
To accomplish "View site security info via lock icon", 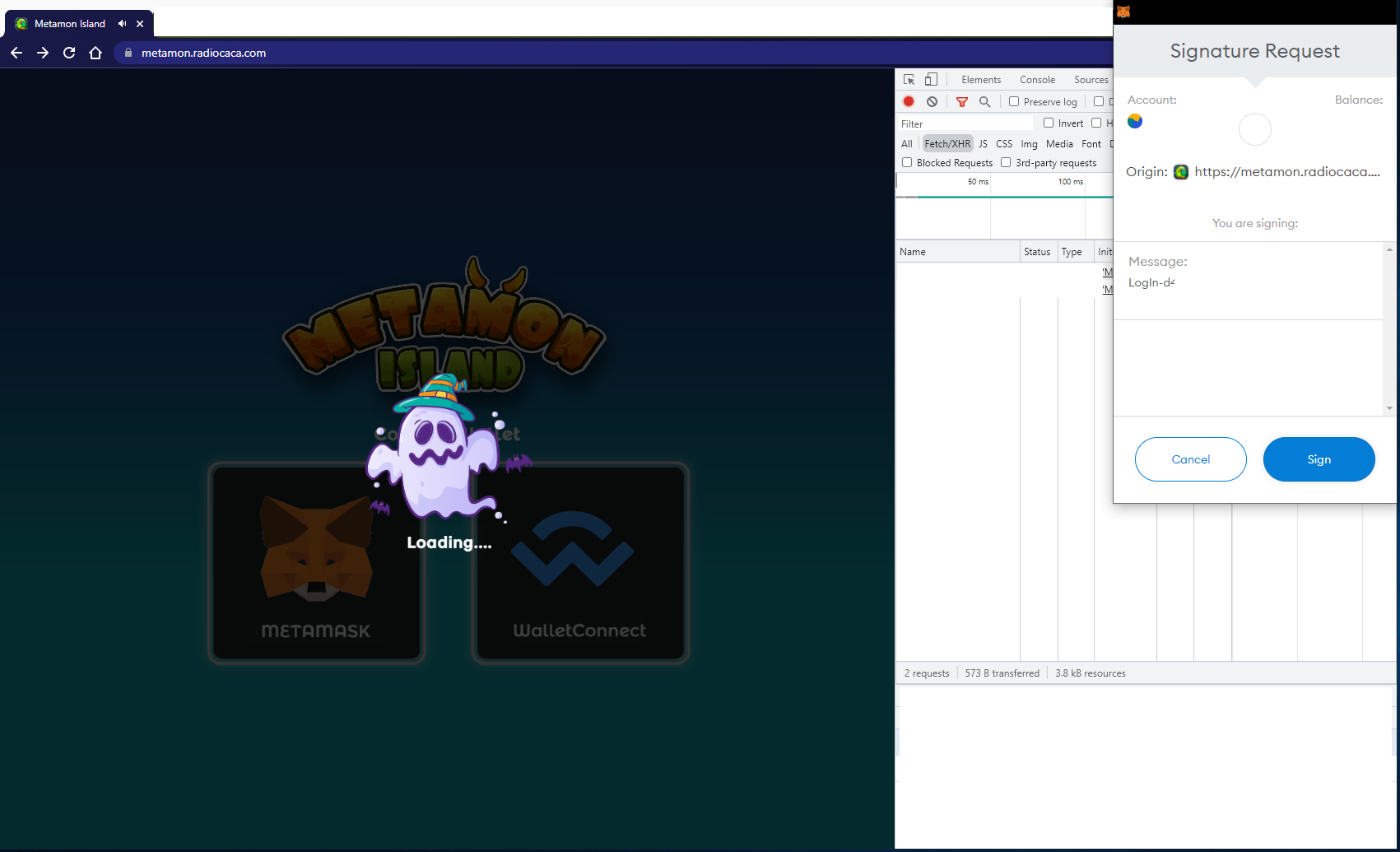I will click(x=128, y=53).
